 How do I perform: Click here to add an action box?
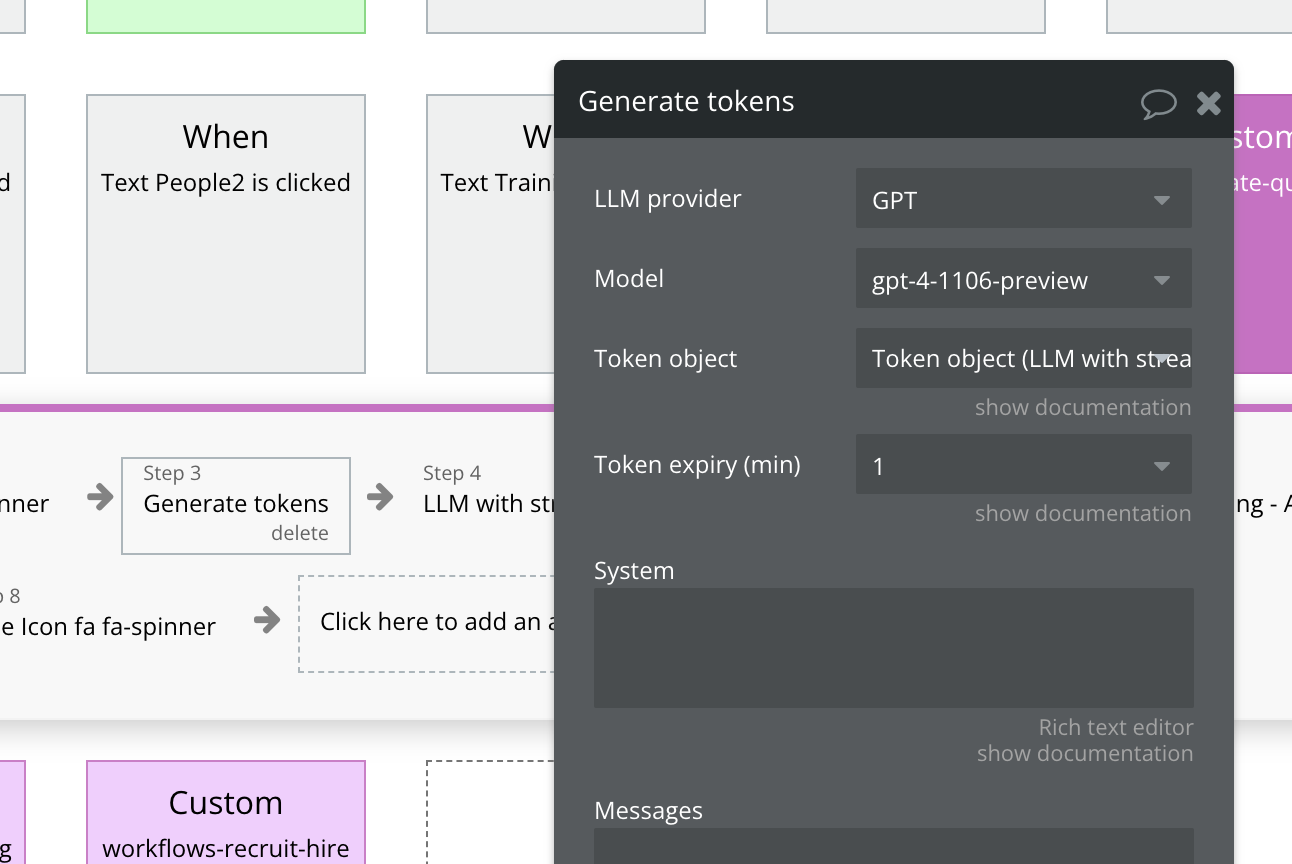(430, 622)
